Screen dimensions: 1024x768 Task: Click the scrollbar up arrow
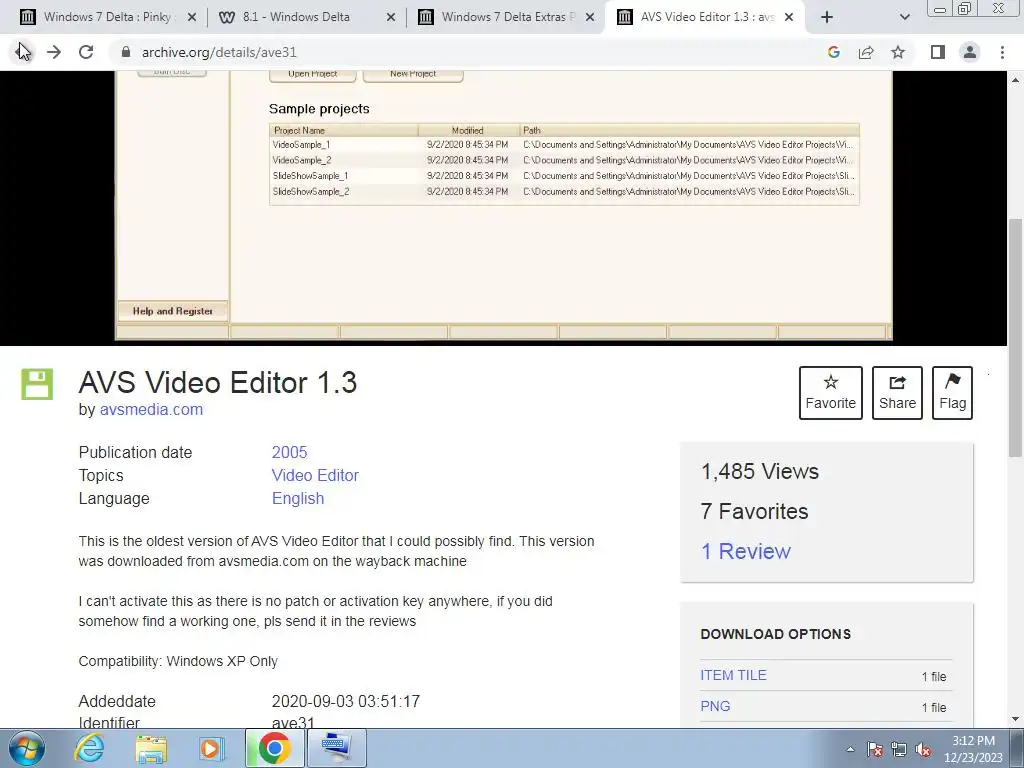1016,79
